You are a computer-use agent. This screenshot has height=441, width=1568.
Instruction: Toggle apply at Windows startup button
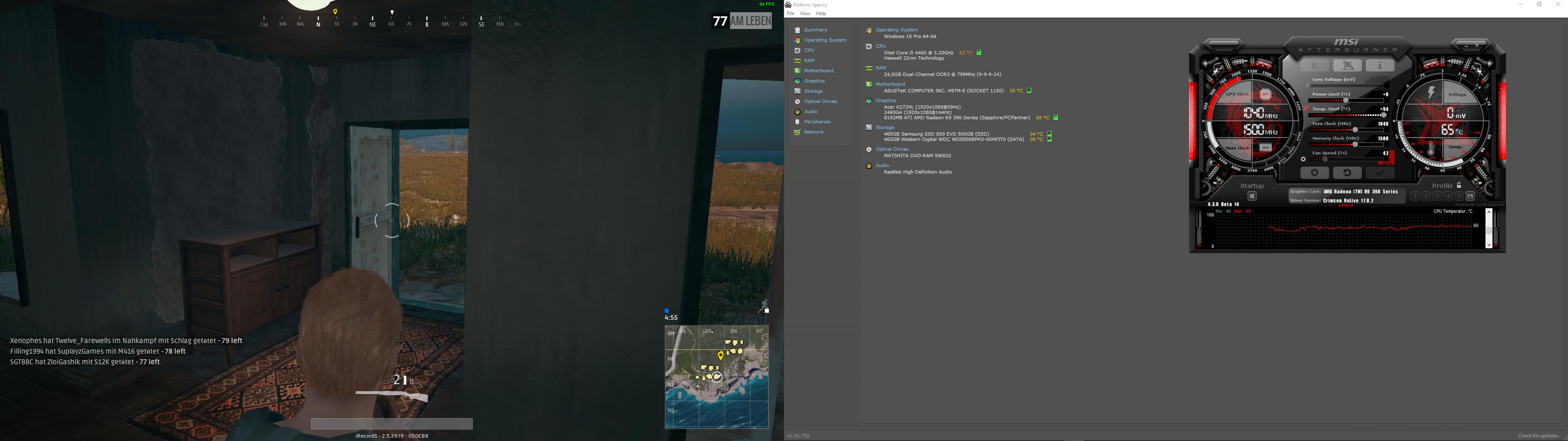pos(1252,196)
